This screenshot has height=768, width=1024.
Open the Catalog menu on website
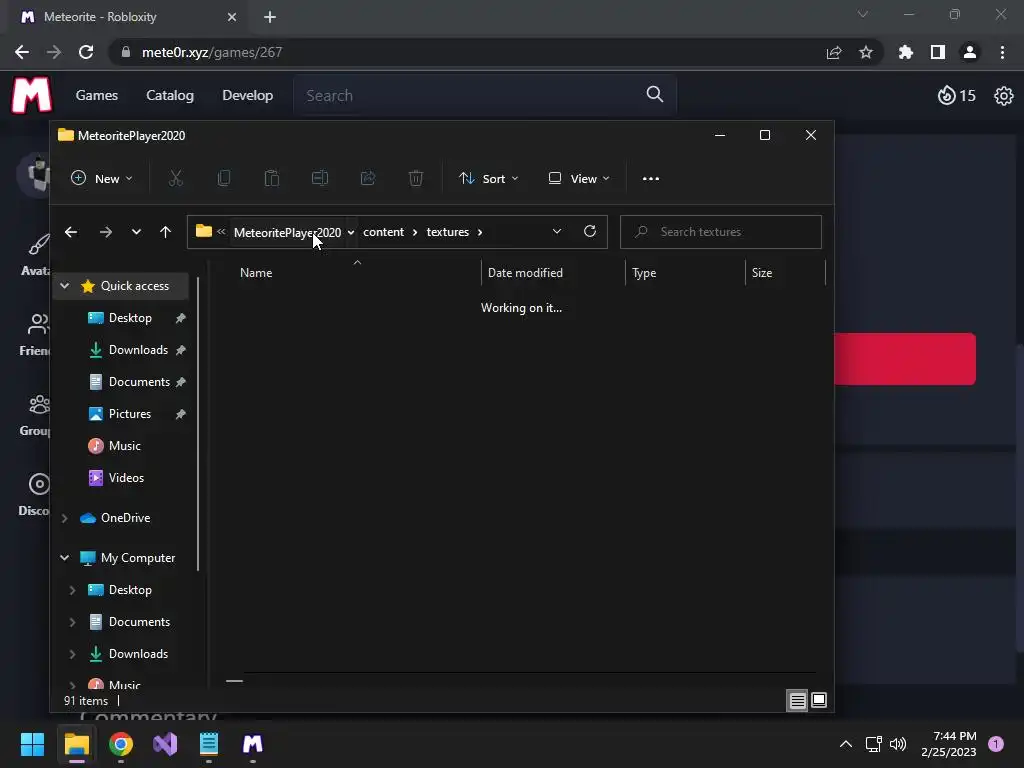(x=170, y=95)
